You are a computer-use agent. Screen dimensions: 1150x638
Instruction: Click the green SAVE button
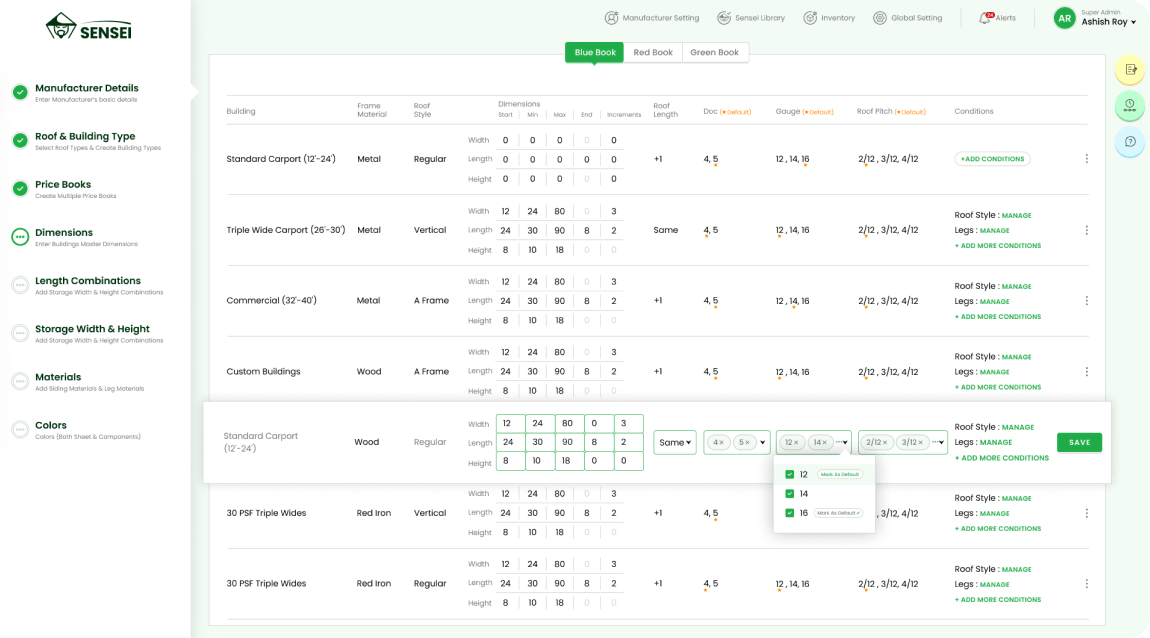click(x=1079, y=442)
